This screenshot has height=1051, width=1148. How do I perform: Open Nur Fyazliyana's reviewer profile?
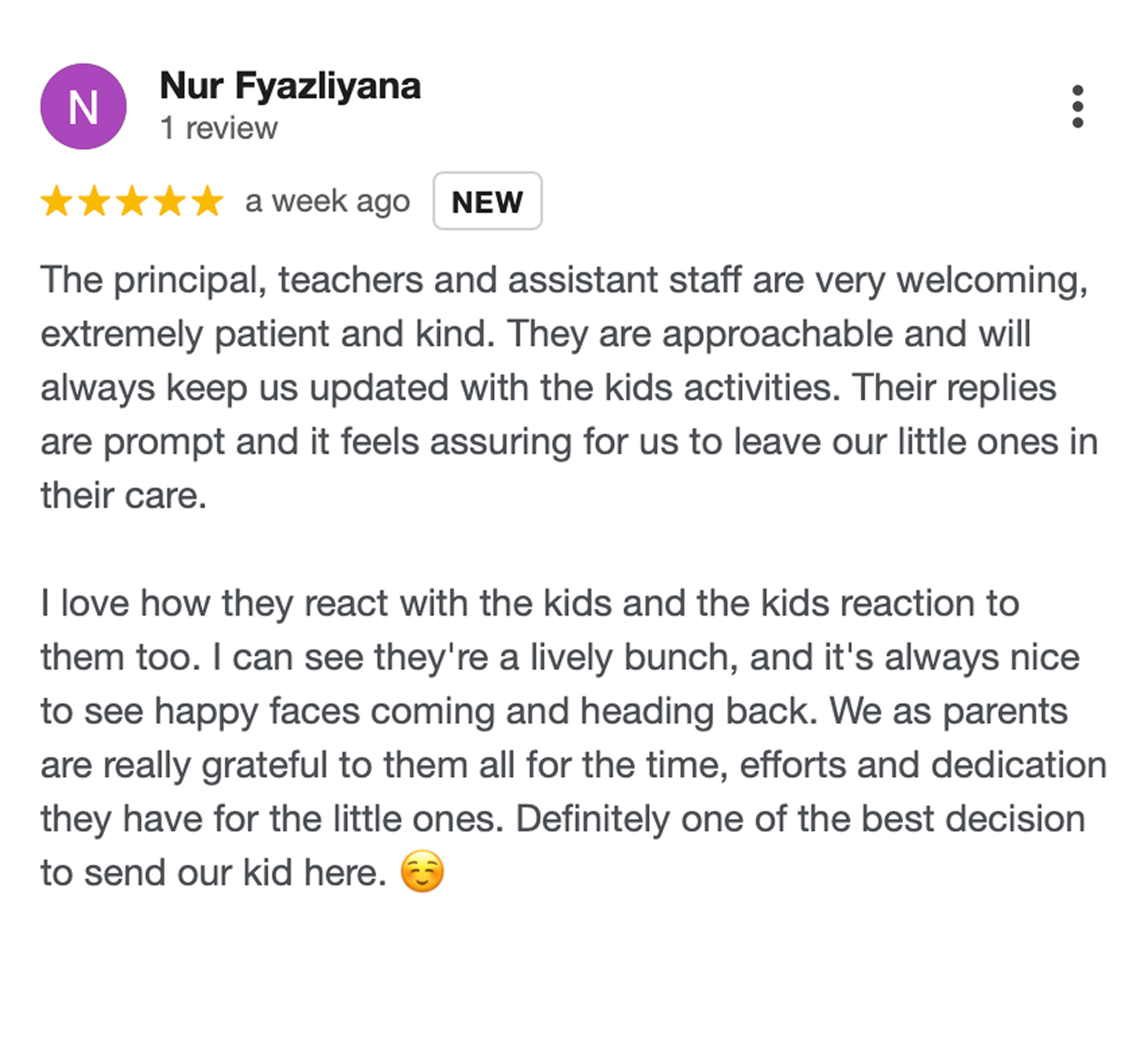[x=290, y=86]
